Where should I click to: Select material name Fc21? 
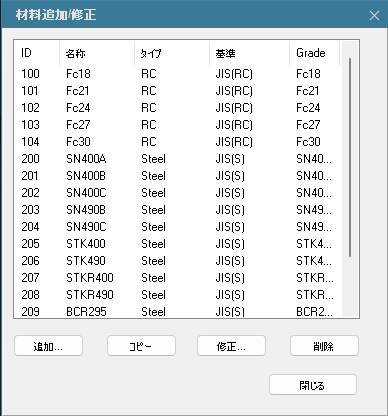point(78,91)
